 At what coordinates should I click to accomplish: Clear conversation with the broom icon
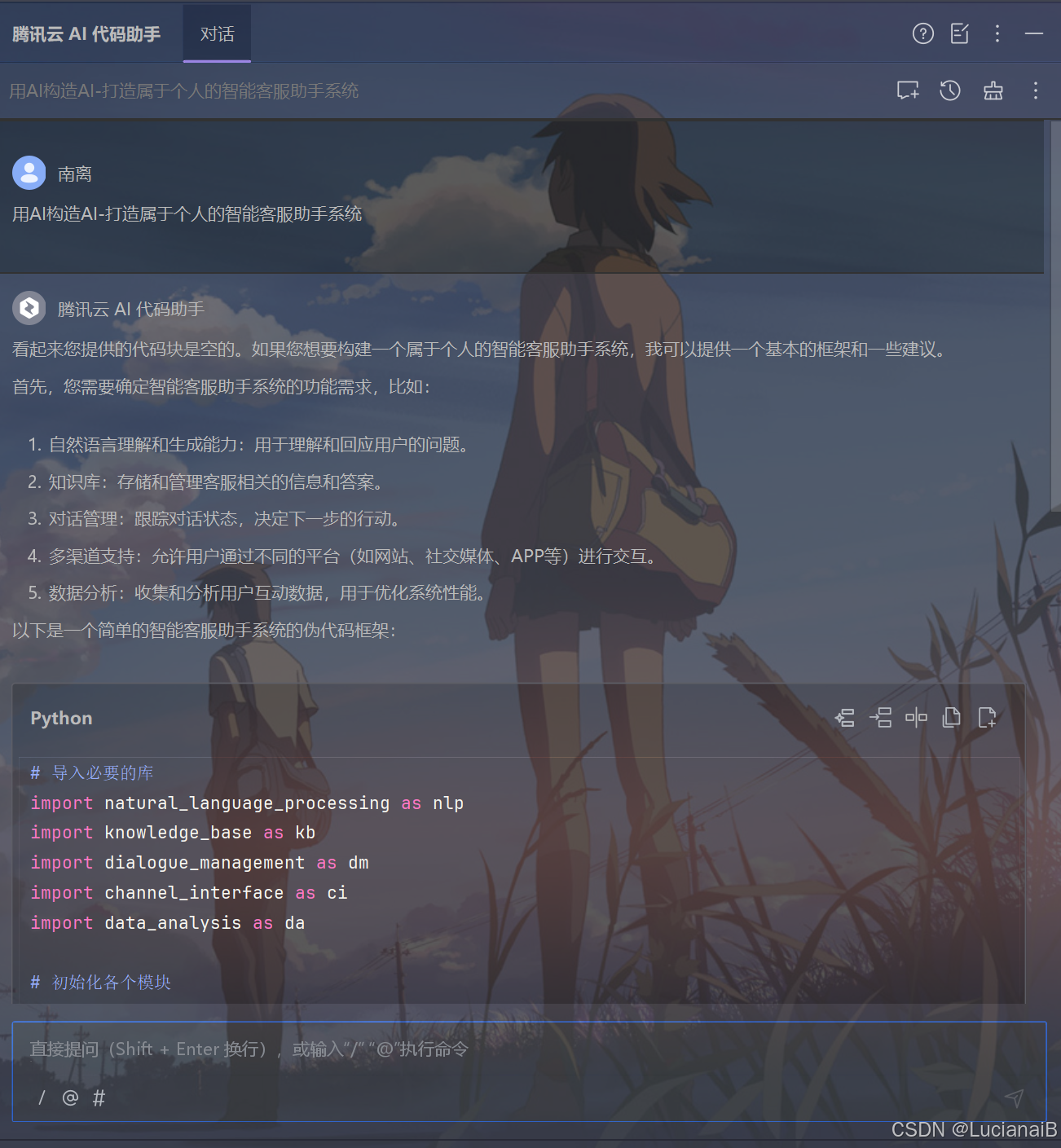coord(993,90)
